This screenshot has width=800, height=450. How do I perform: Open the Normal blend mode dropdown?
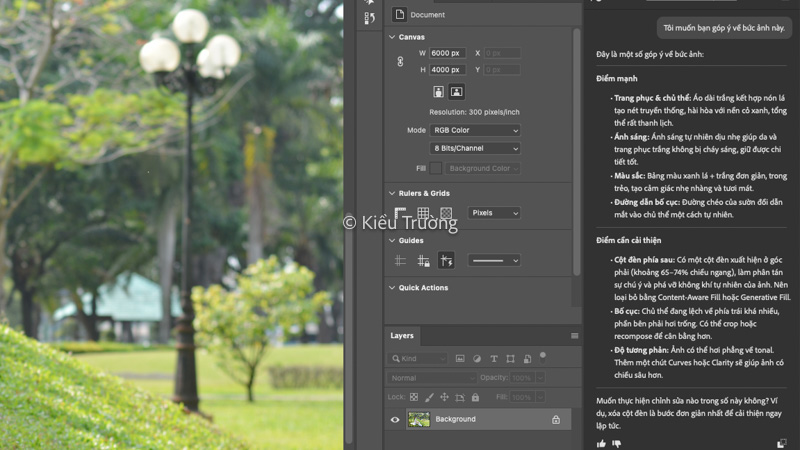[x=431, y=378]
